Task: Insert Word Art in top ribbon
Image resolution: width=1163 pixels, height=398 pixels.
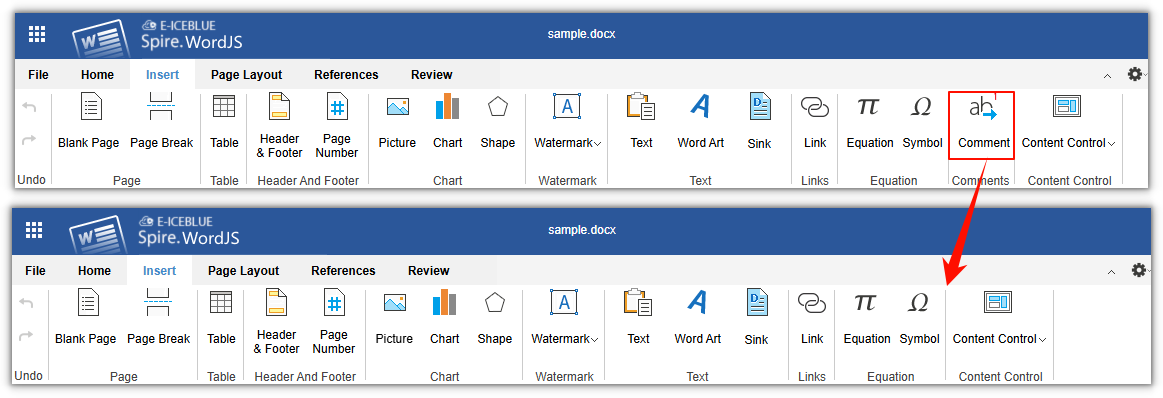Action: point(701,122)
